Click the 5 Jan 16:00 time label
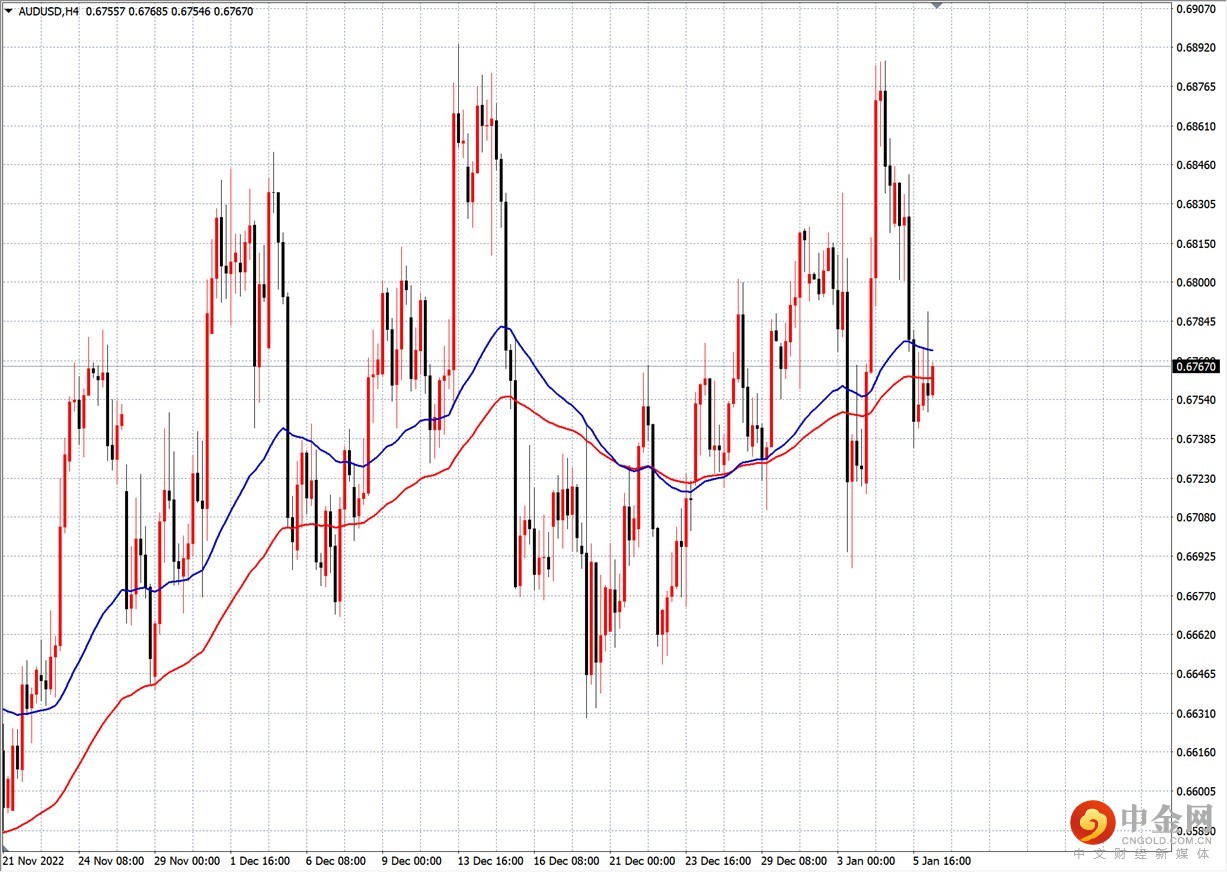The width and height of the screenshot is (1227, 872). [x=940, y=860]
